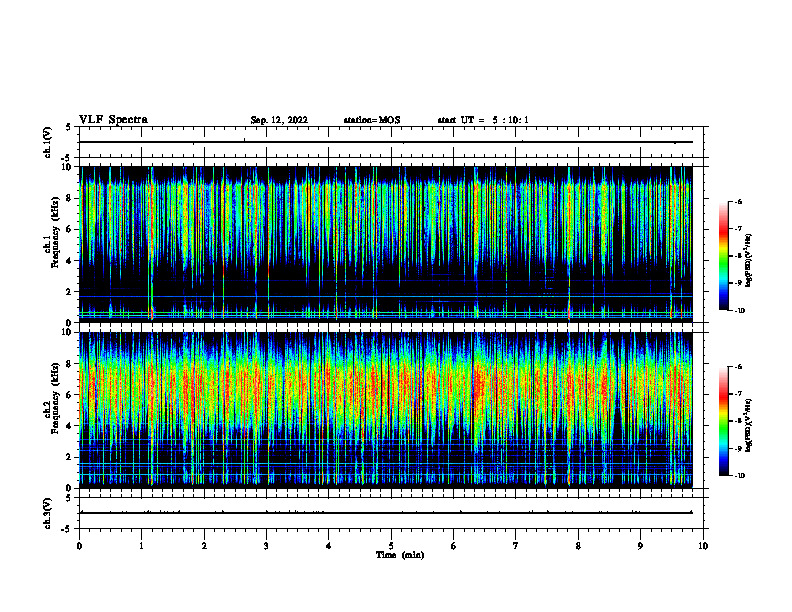Click the "VLF Spectra" title text

click(113, 120)
